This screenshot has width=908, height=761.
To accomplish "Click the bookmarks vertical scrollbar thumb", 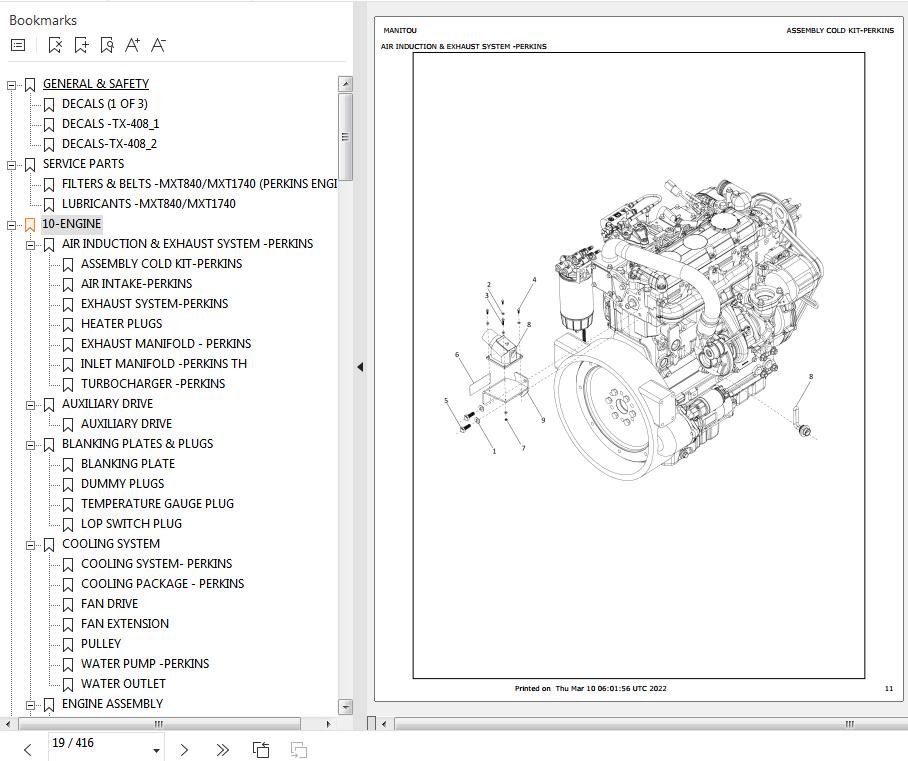I will [x=345, y=137].
